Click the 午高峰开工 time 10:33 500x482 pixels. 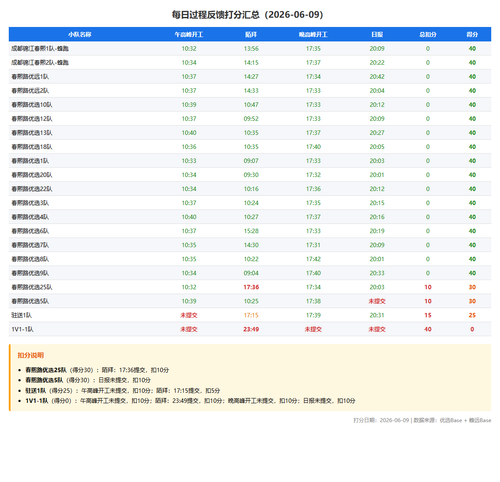click(189, 161)
